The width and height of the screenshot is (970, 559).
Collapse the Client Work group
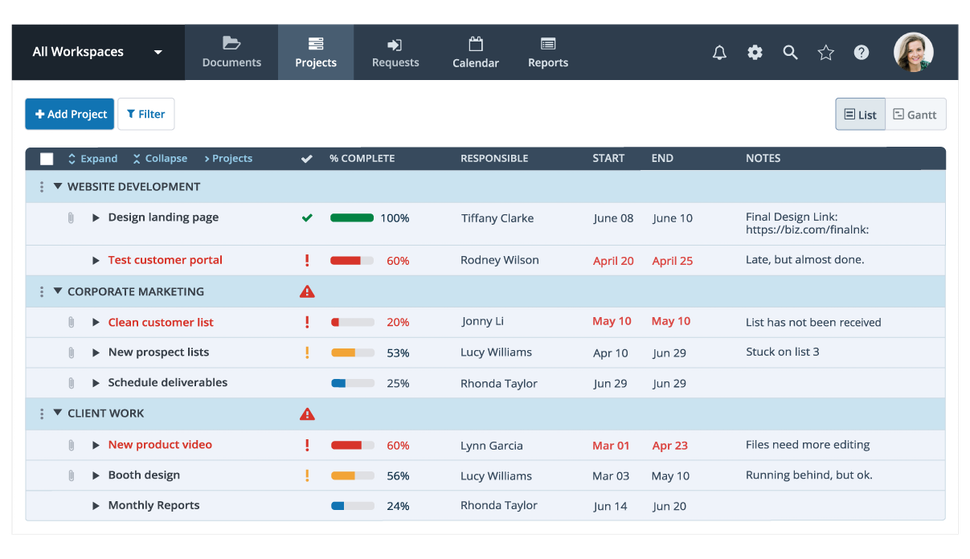pos(58,413)
